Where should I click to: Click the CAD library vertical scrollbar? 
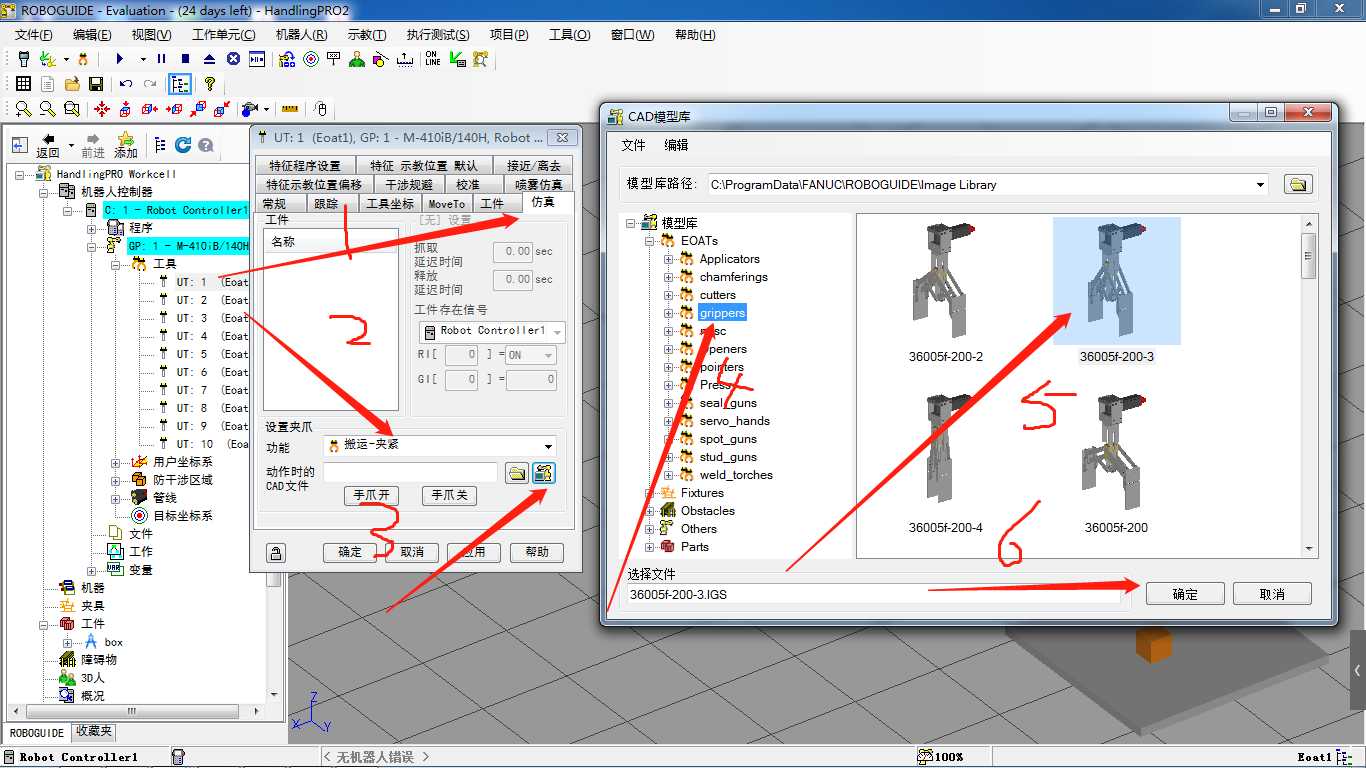pos(1308,385)
